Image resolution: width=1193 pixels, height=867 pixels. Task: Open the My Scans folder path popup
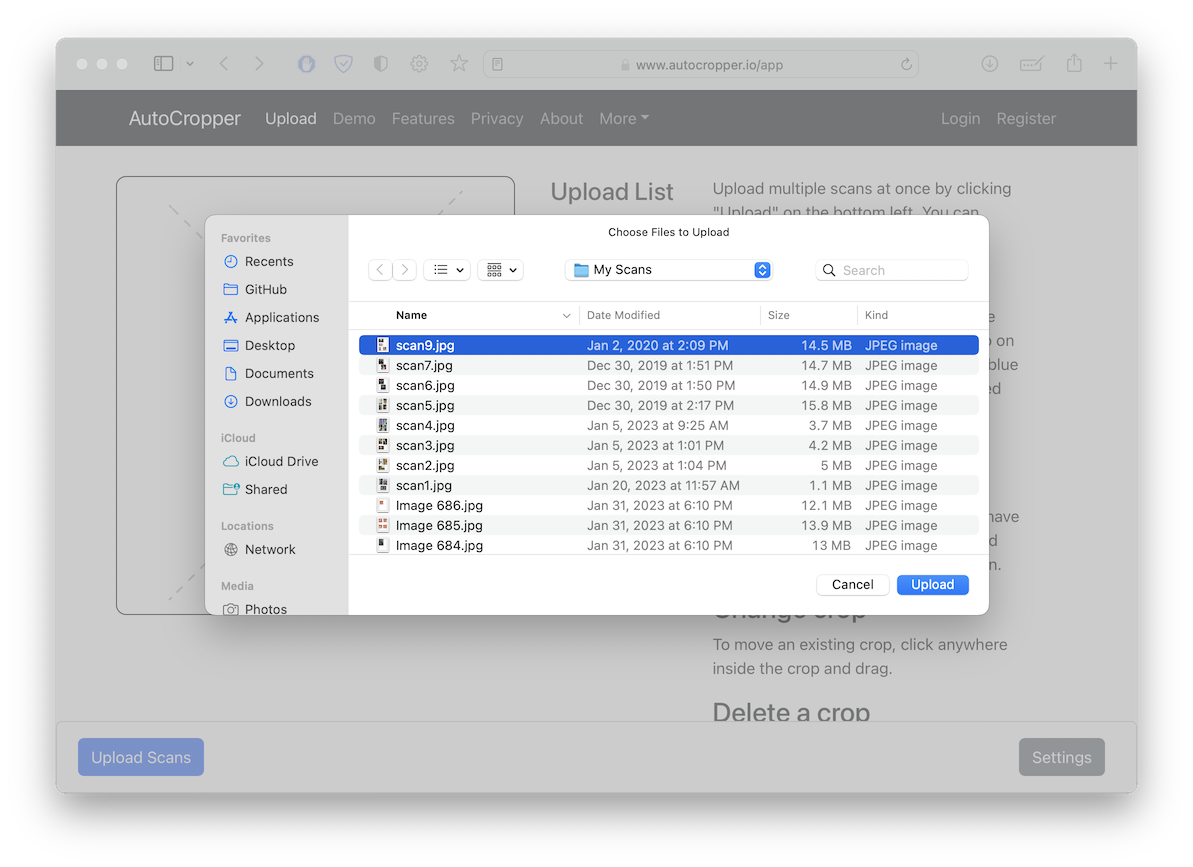pyautogui.click(x=669, y=270)
